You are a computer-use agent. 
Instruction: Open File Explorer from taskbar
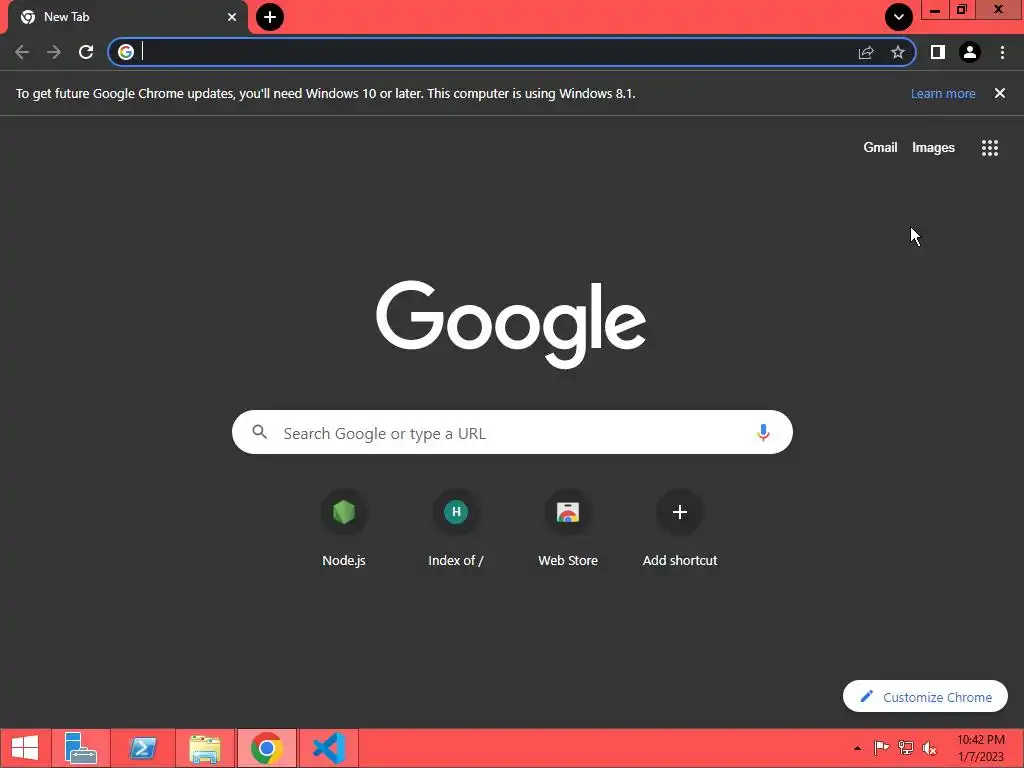205,748
